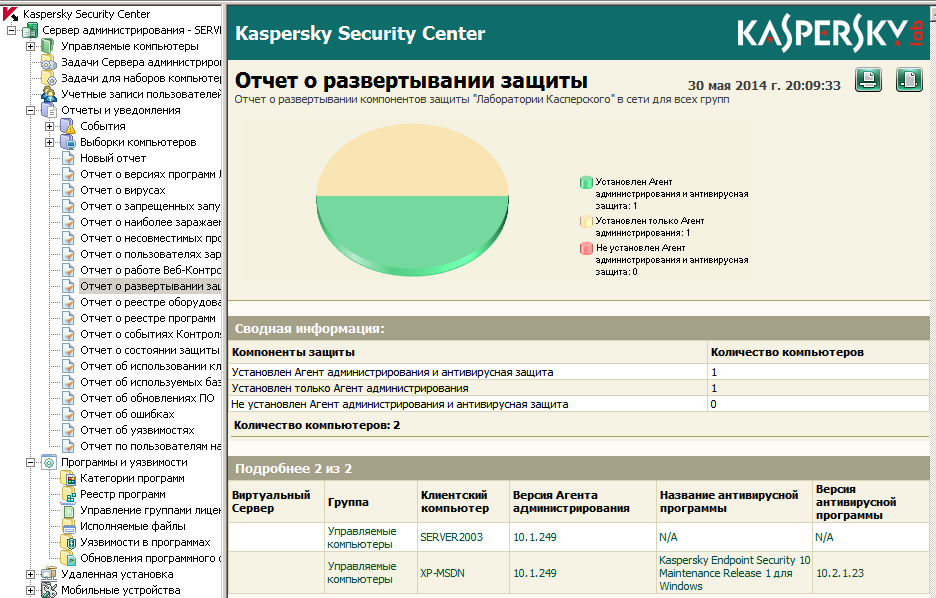936x598 pixels.
Task: Collapse the Программы и уязвимости node
Action: tap(30, 463)
